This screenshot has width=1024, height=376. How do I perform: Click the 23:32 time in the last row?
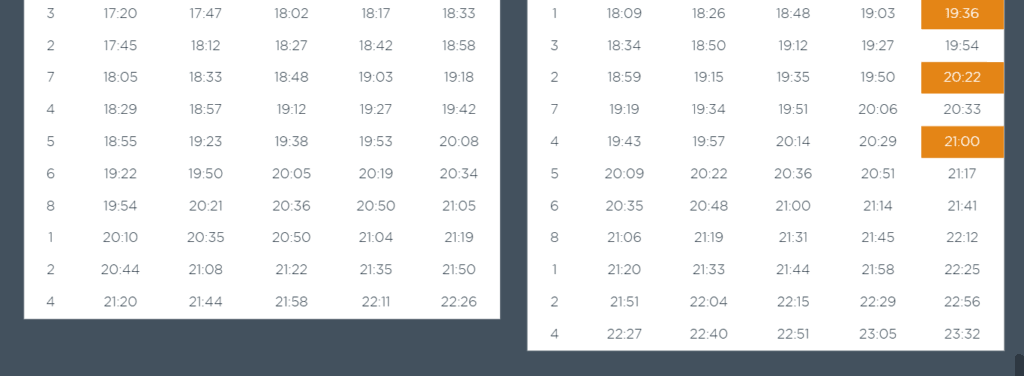tap(962, 334)
